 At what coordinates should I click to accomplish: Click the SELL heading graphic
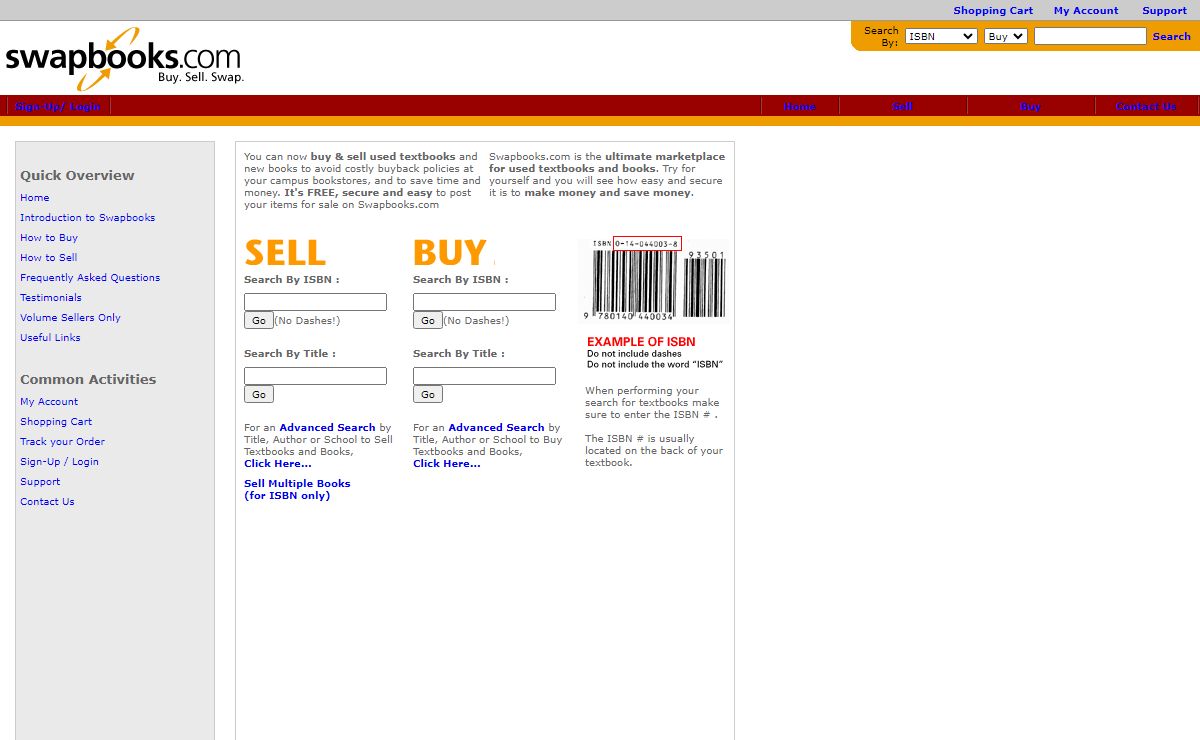pyautogui.click(x=285, y=252)
